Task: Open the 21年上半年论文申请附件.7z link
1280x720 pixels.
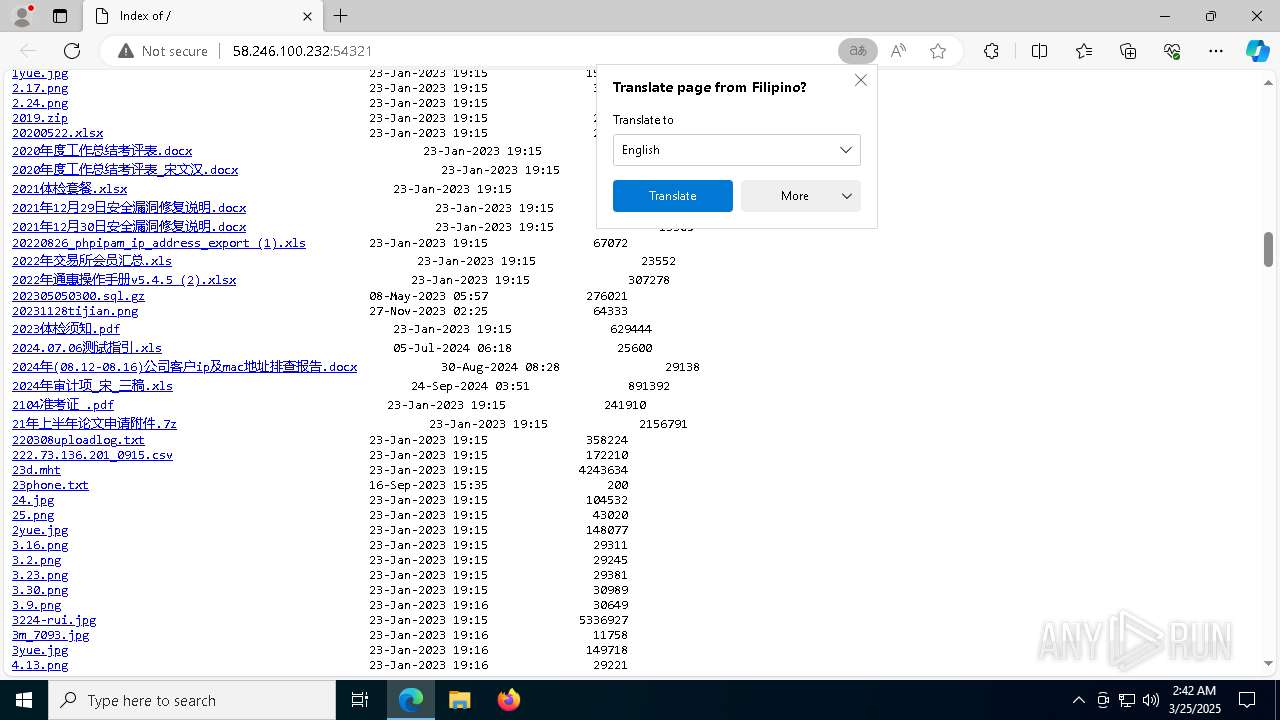Action: [x=94, y=424]
